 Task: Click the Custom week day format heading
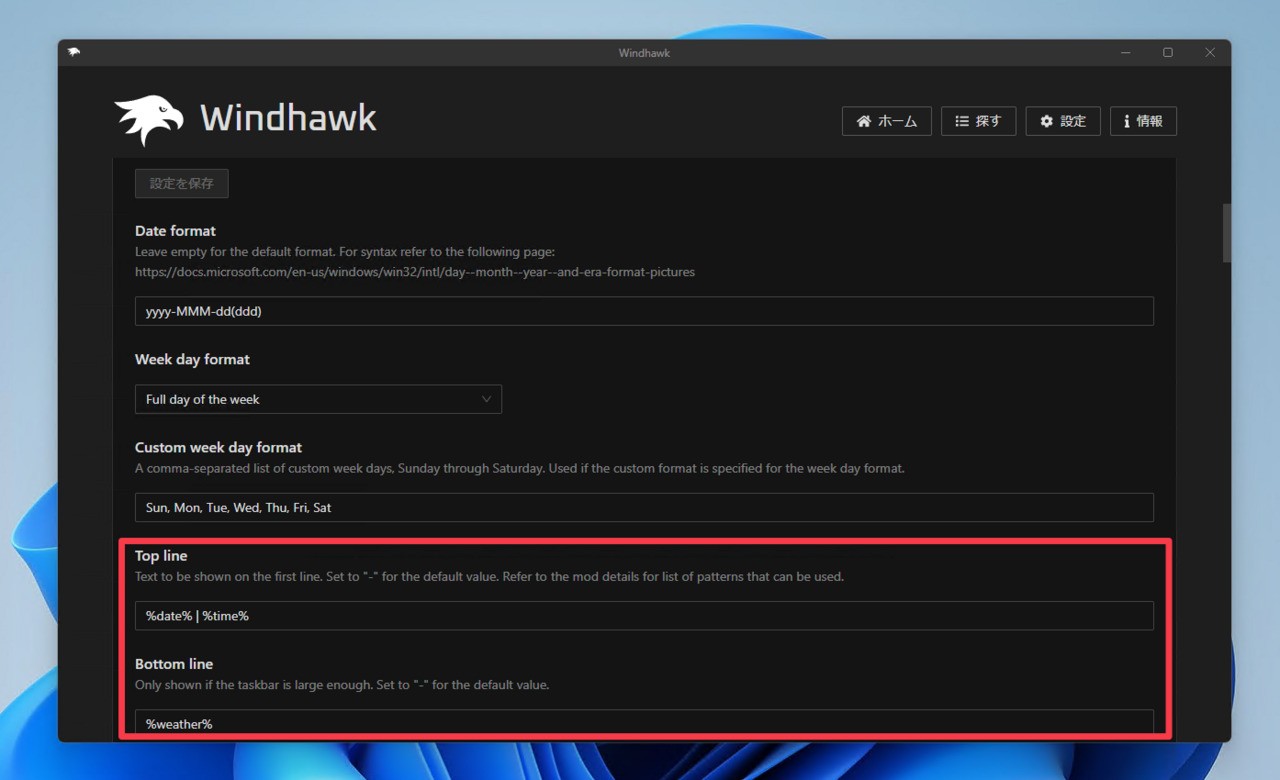coord(218,447)
